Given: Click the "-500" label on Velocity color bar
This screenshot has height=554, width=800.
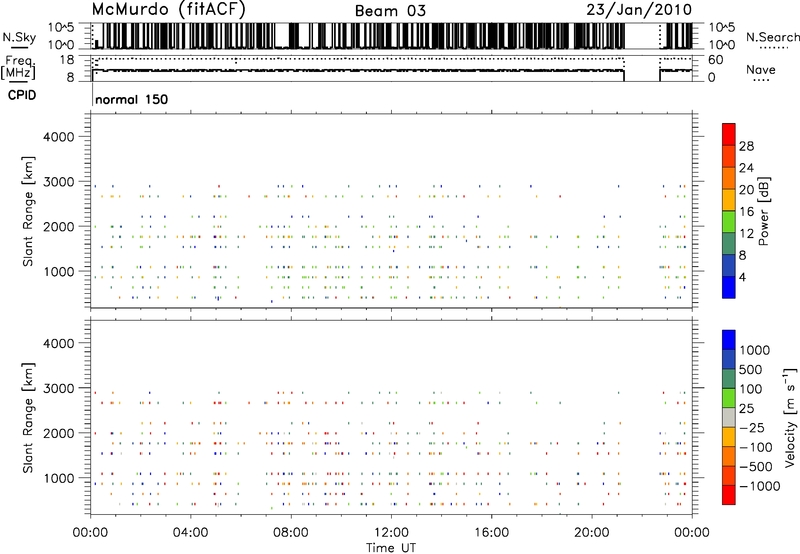Looking at the screenshot, I should click(756, 467).
